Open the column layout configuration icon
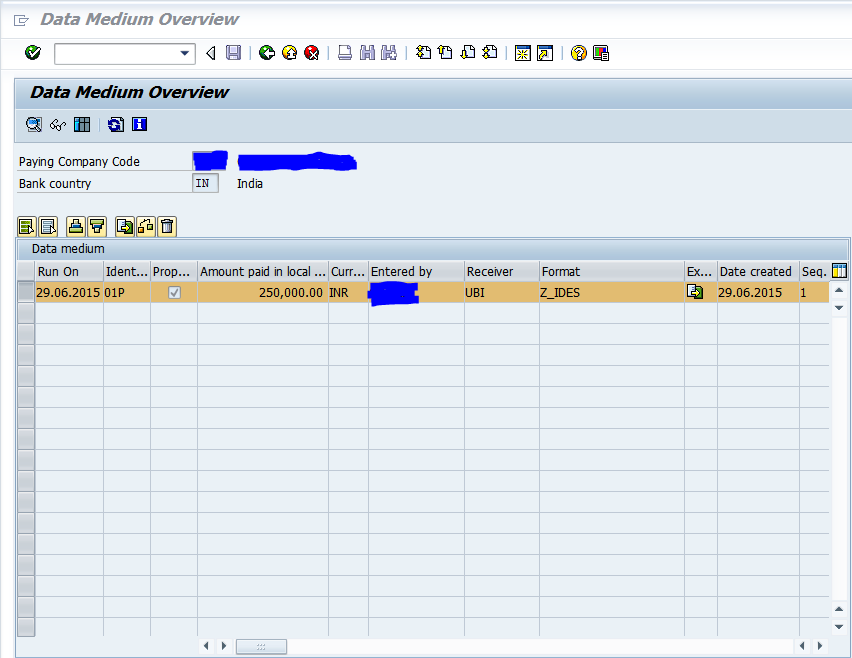The image size is (852, 658). coord(81,124)
